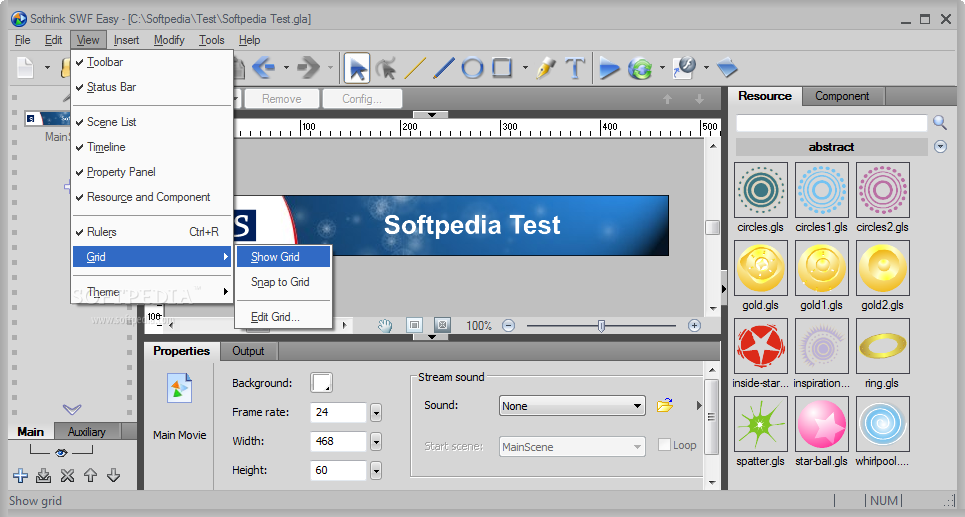Switch to the Component tab
Image resolution: width=965 pixels, height=517 pixels.
(842, 96)
